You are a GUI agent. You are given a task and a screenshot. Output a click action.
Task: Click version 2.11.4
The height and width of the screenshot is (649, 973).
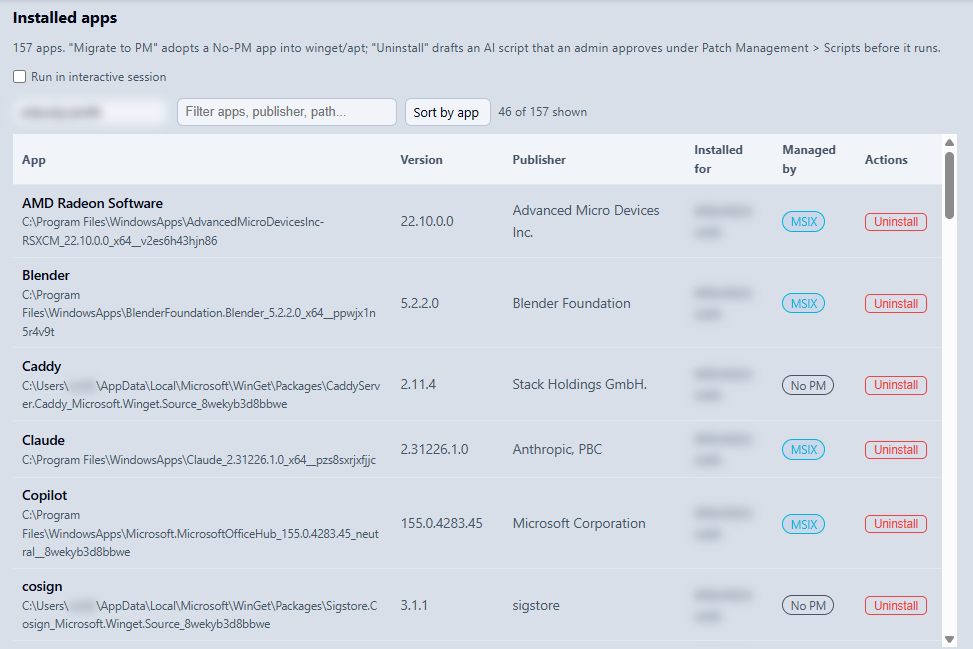pyautogui.click(x=418, y=385)
